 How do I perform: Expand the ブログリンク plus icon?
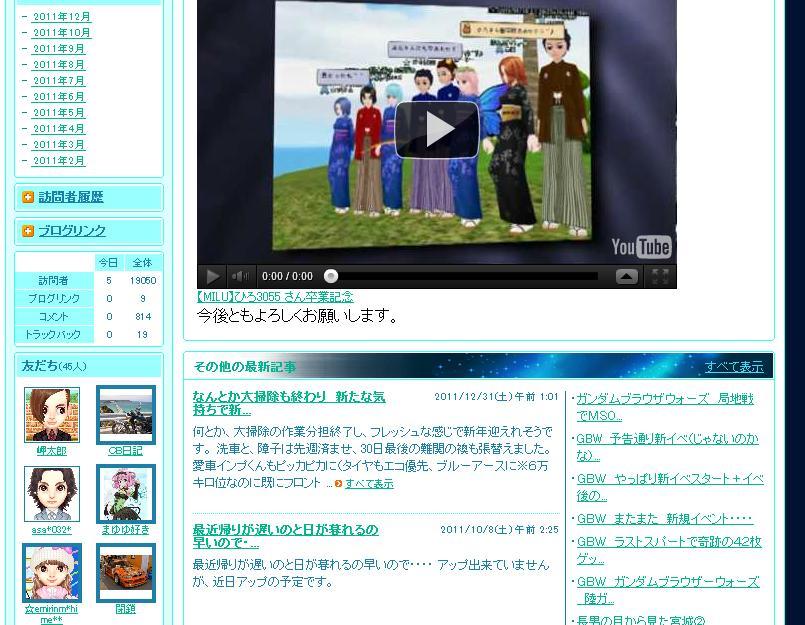[28, 231]
